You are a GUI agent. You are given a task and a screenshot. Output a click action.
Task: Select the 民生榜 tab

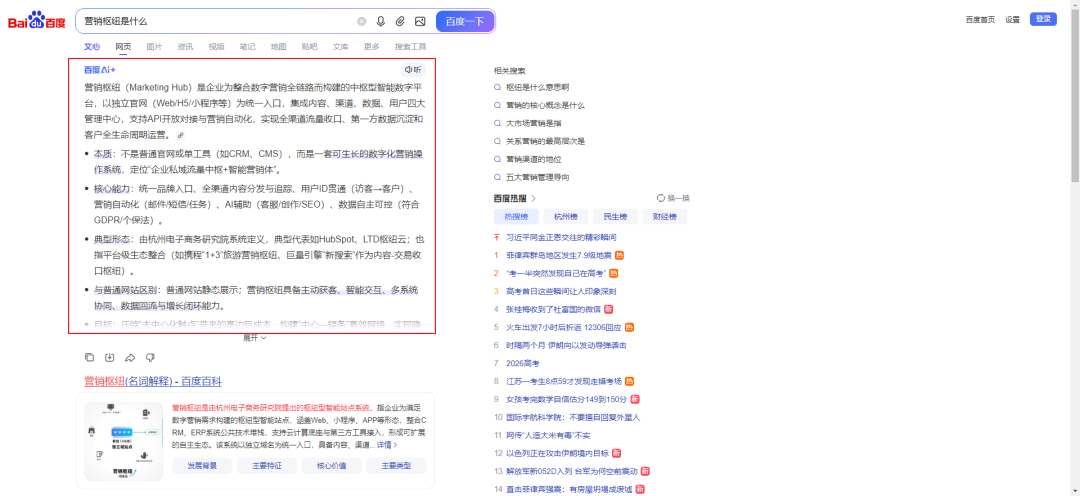coord(615,216)
